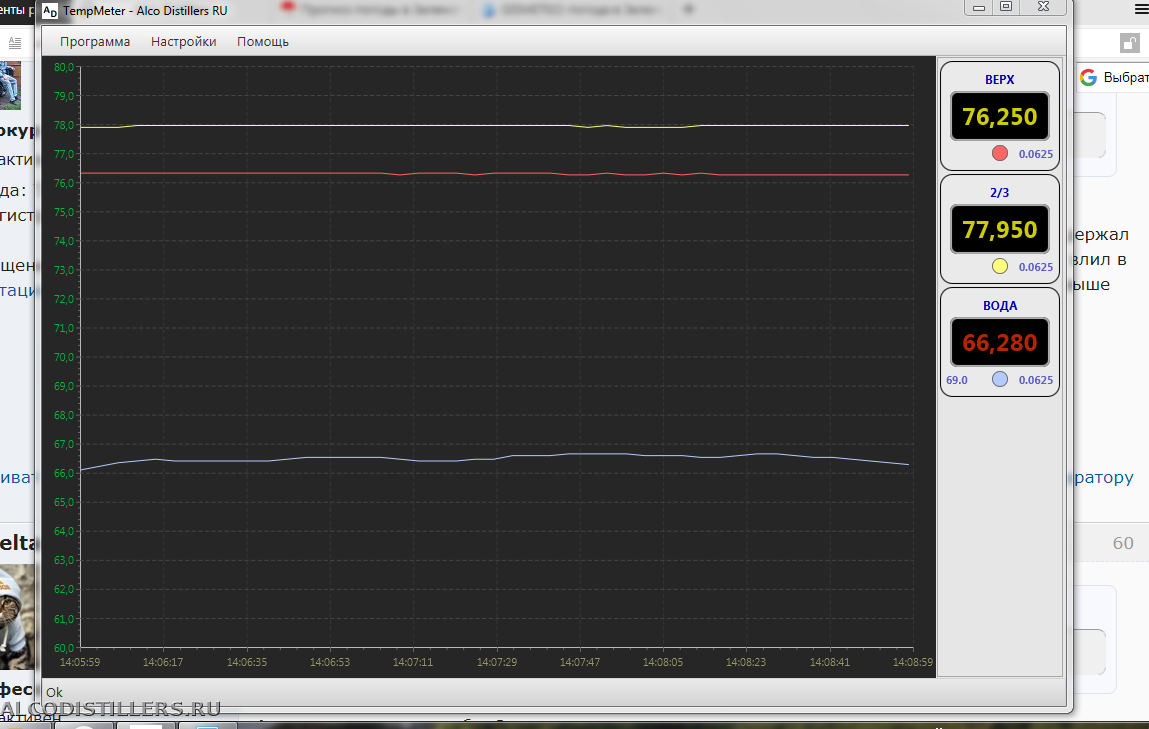Click the 69.0 threshold value under ВОДА
Viewport: 1149px width, 729px height.
click(956, 380)
